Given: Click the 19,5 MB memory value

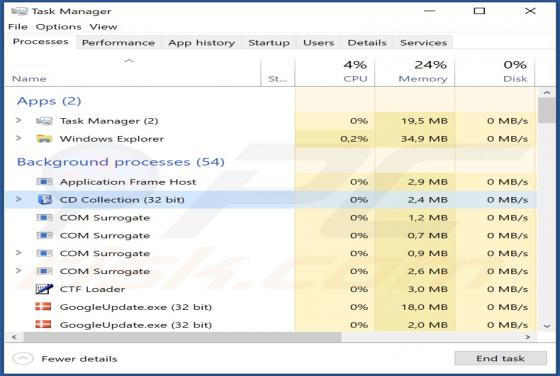Looking at the screenshot, I should click(x=424, y=121).
